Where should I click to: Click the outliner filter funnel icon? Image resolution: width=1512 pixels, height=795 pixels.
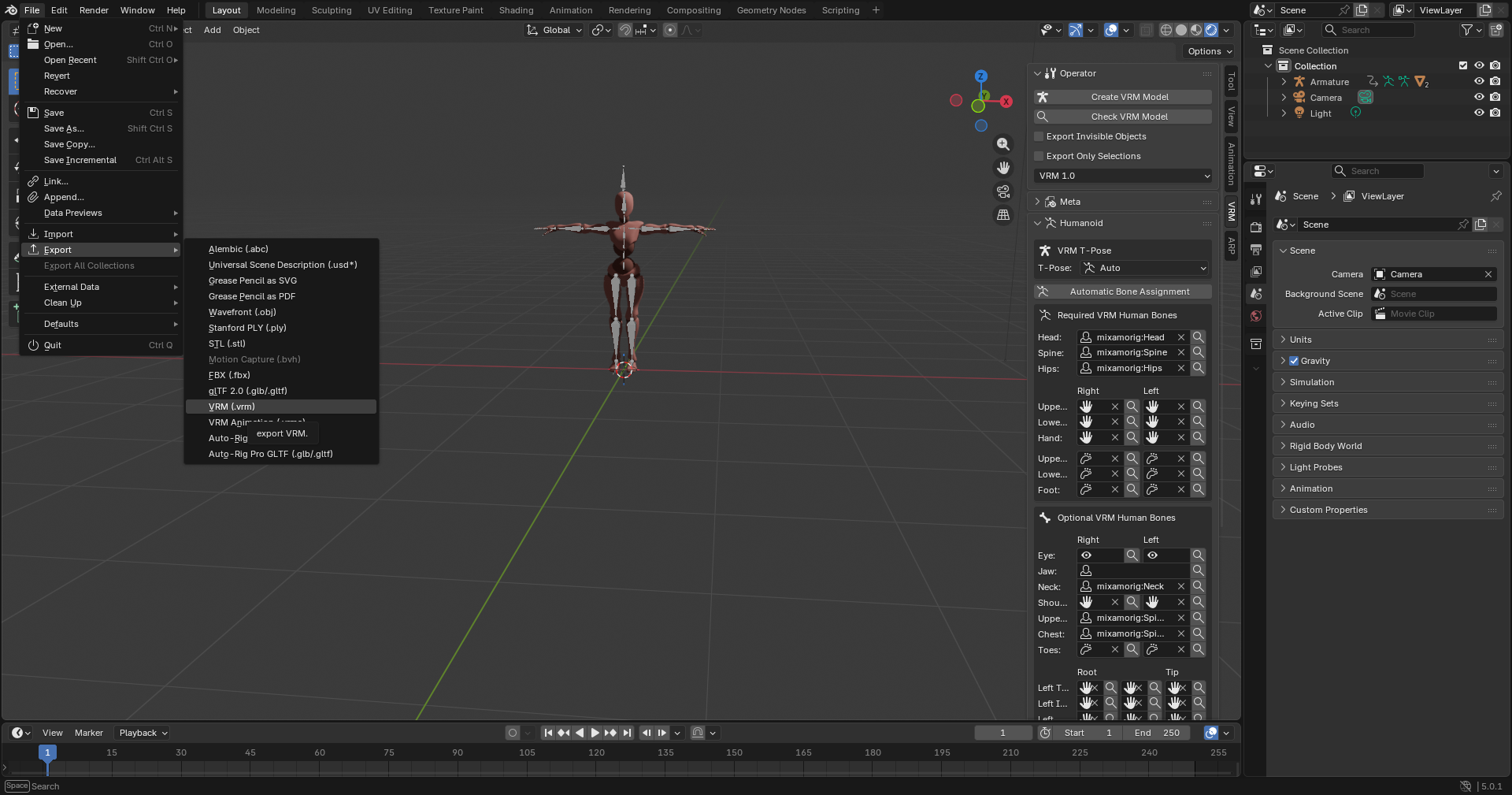click(x=1466, y=30)
